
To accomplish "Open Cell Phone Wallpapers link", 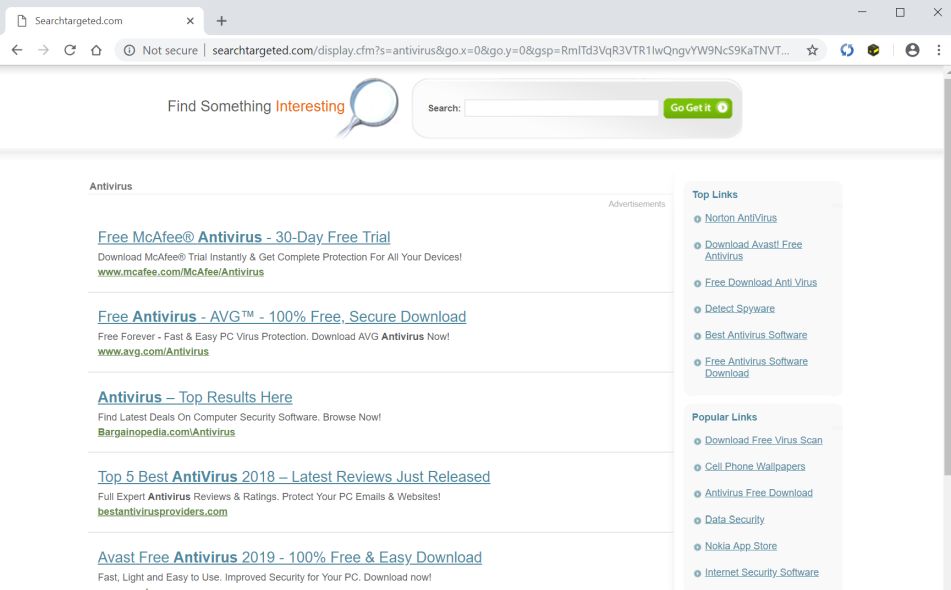I will [754, 466].
